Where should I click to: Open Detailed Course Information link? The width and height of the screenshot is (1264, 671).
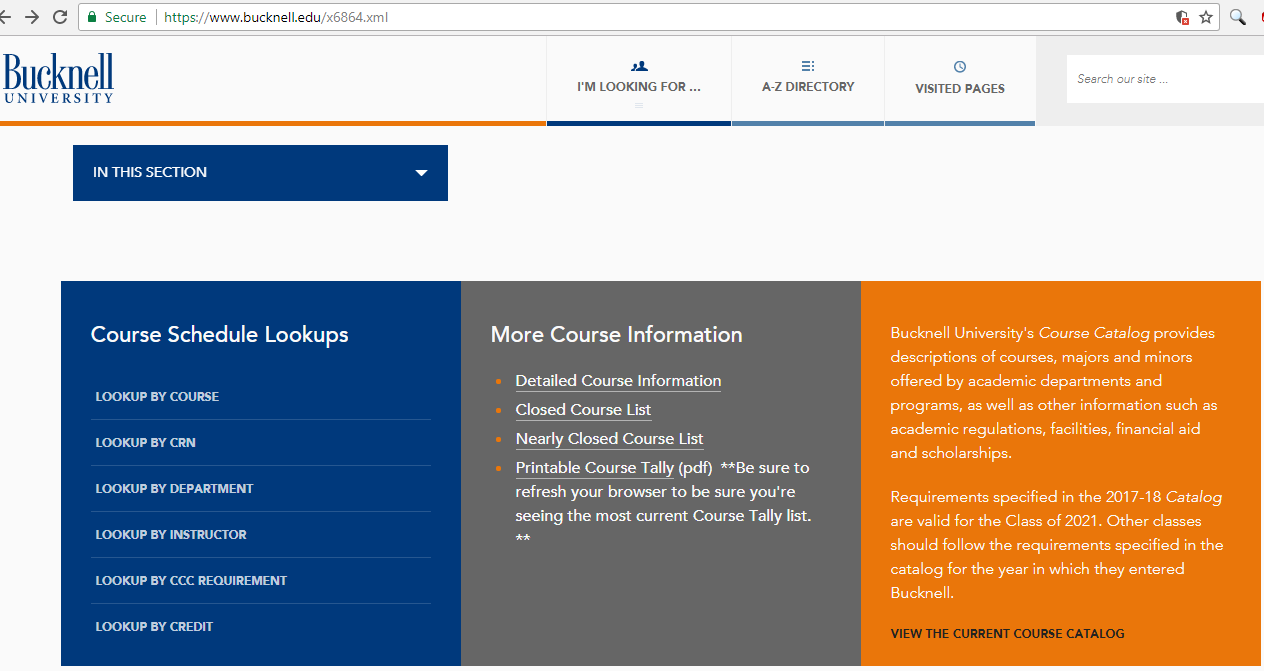point(618,381)
